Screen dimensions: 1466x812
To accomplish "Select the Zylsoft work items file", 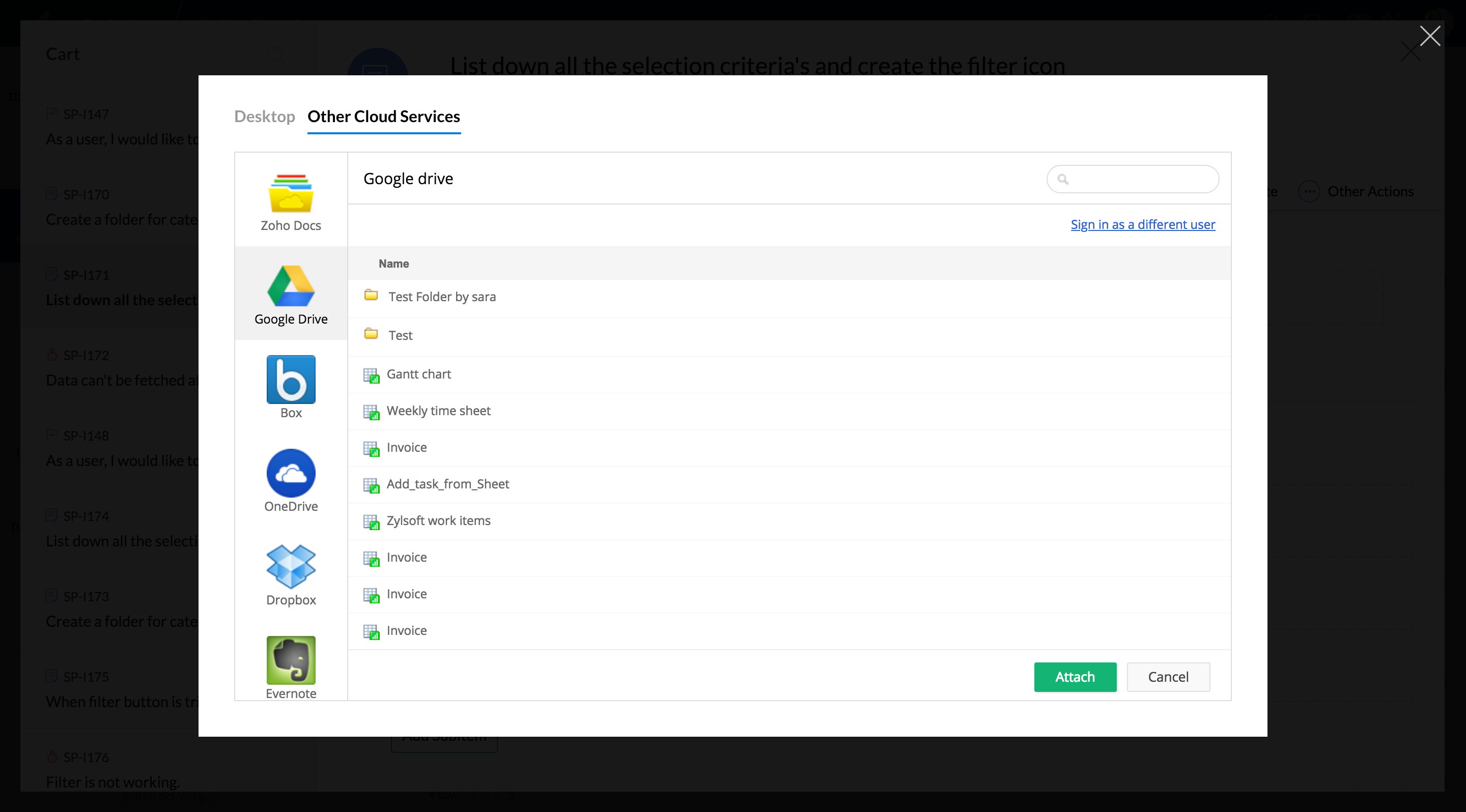I will point(438,521).
